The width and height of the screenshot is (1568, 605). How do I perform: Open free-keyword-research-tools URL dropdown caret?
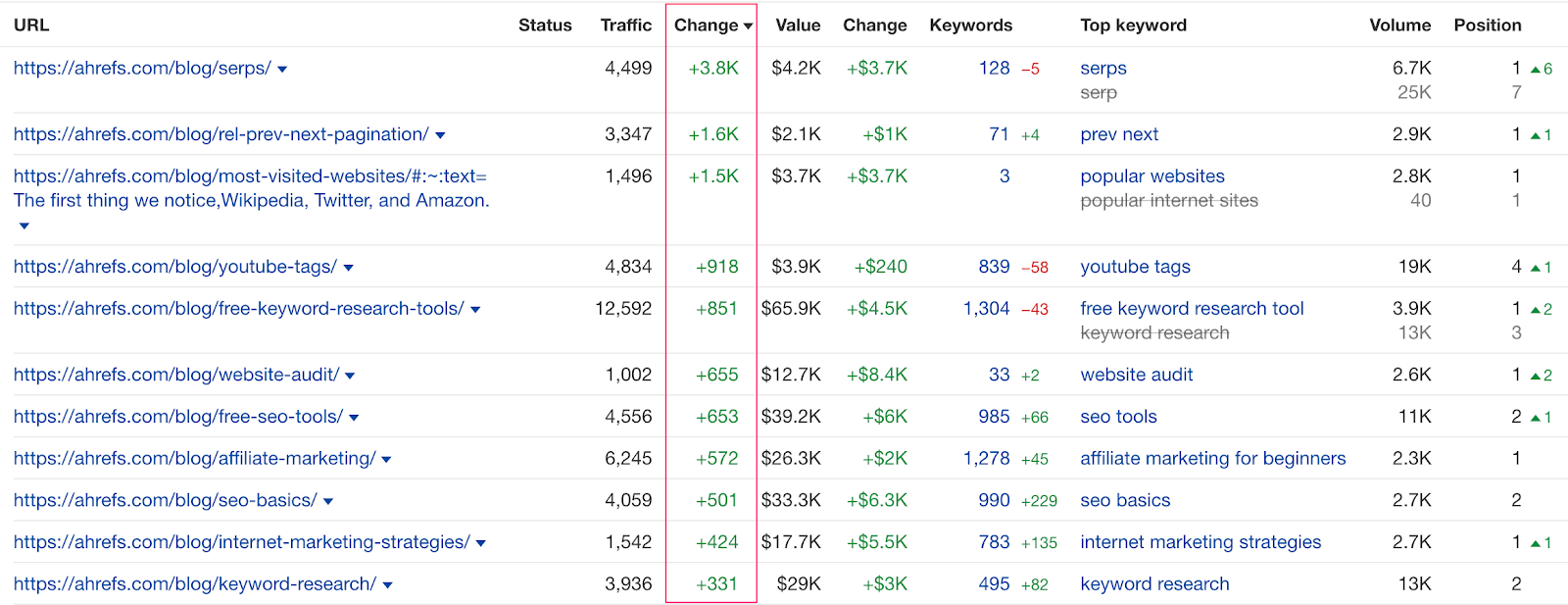tap(475, 310)
